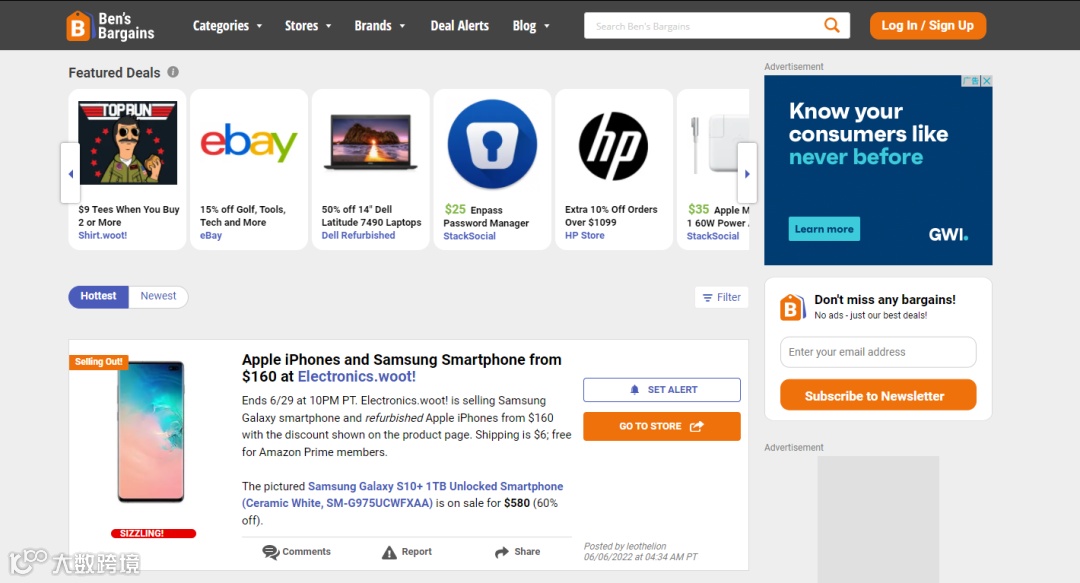Close the GWI advertisement with the X
The width and height of the screenshot is (1080, 583).
point(986,81)
